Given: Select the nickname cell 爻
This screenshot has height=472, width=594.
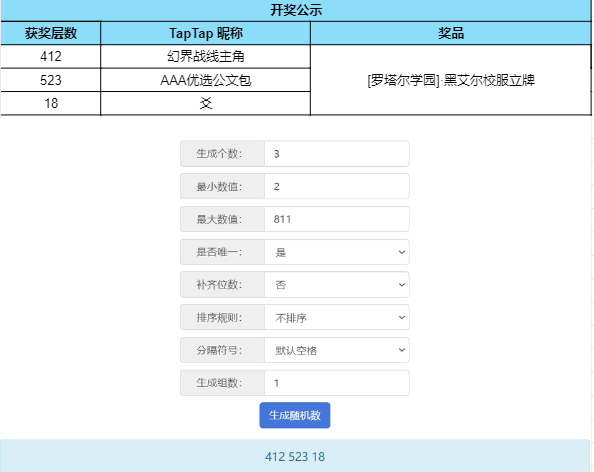Looking at the screenshot, I should (x=205, y=103).
